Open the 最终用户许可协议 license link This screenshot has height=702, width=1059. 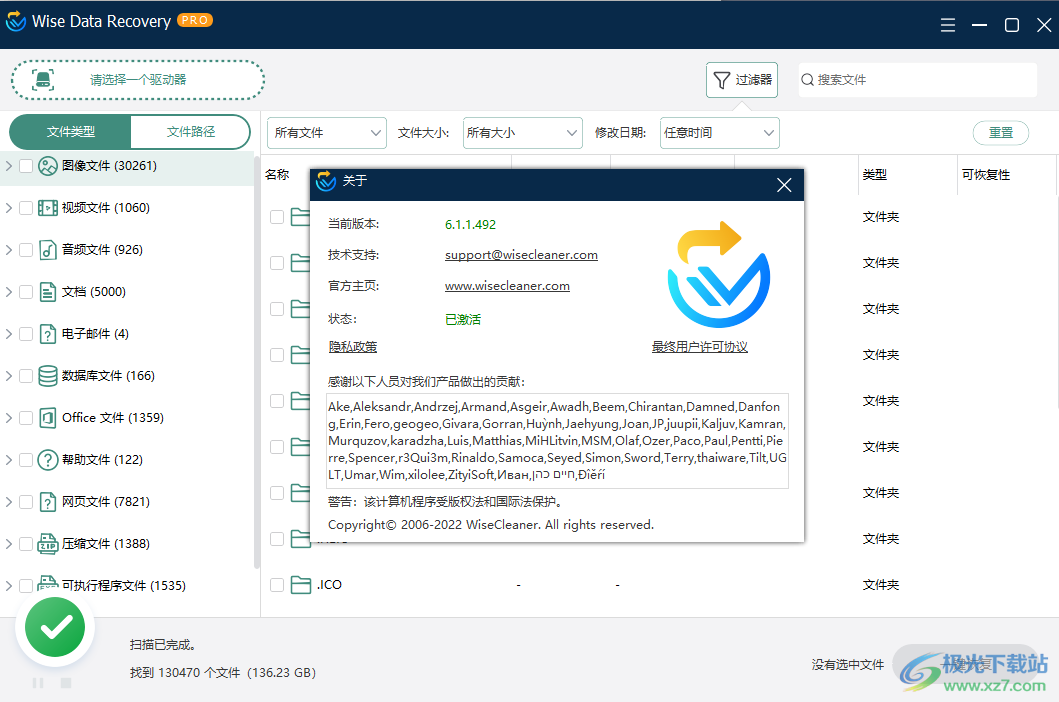[700, 347]
